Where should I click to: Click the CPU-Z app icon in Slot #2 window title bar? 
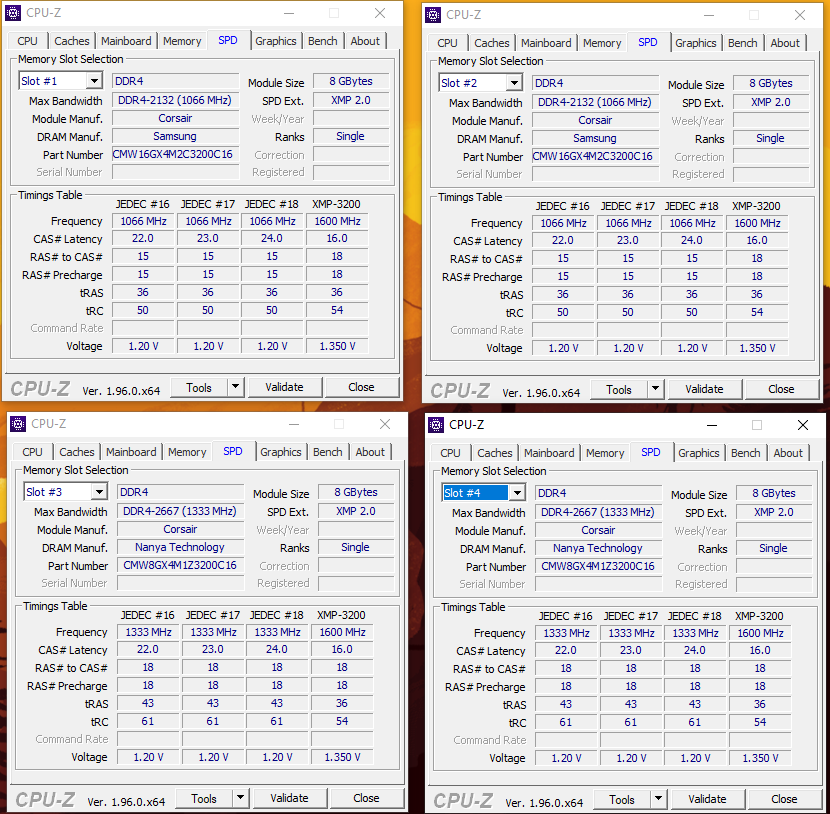pyautogui.click(x=433, y=15)
